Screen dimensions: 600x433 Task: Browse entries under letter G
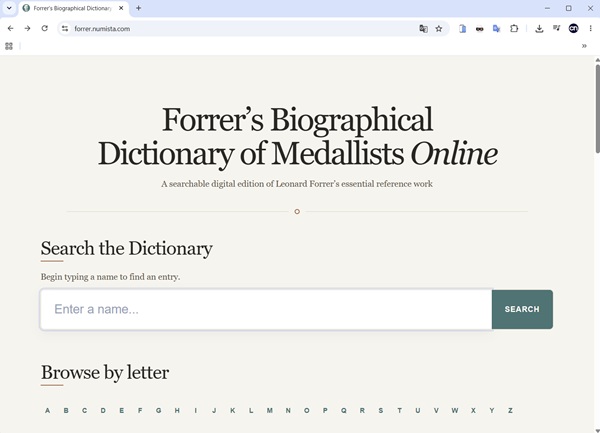(158, 410)
